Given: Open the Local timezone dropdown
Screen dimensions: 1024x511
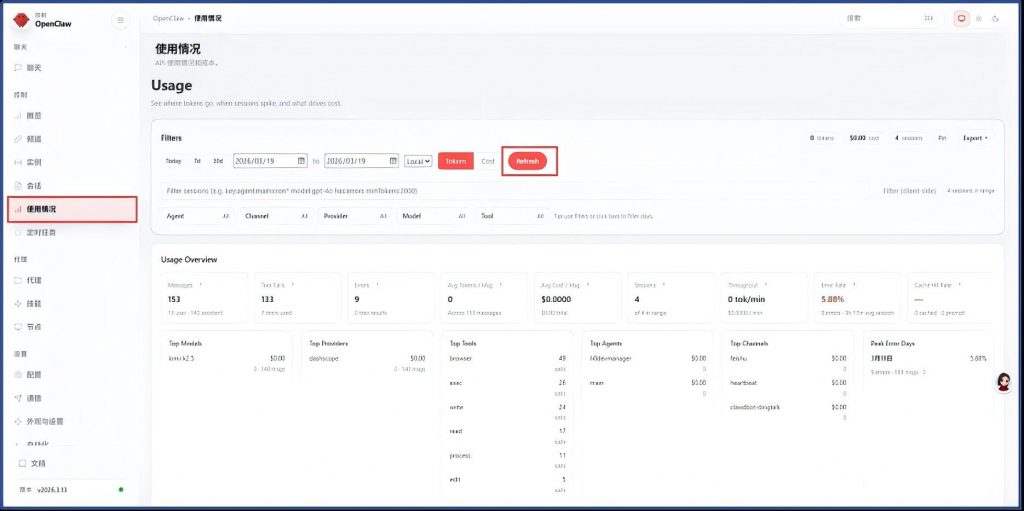Looking at the screenshot, I should click(x=418, y=160).
